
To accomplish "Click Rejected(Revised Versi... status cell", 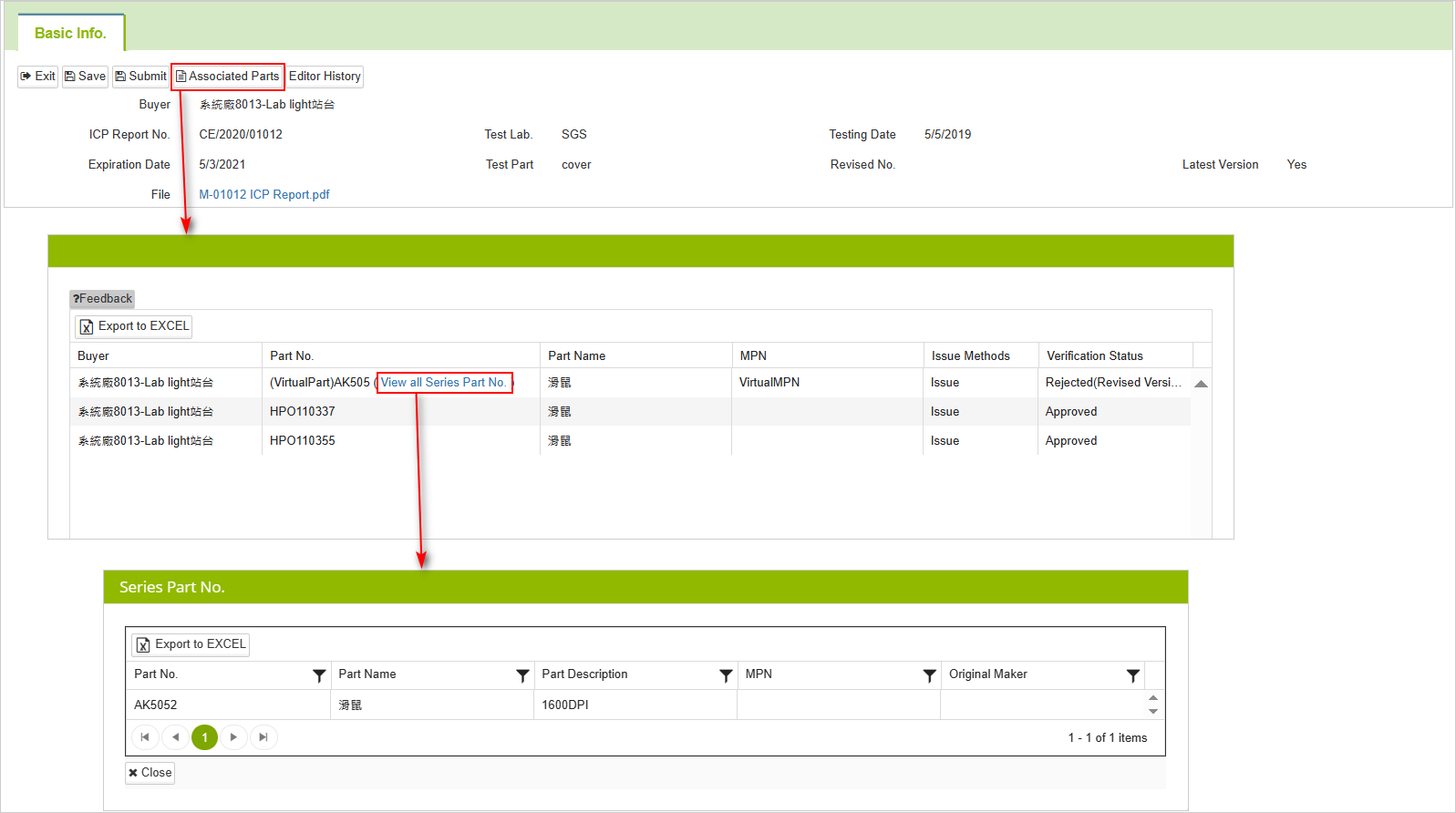I will click(1113, 382).
